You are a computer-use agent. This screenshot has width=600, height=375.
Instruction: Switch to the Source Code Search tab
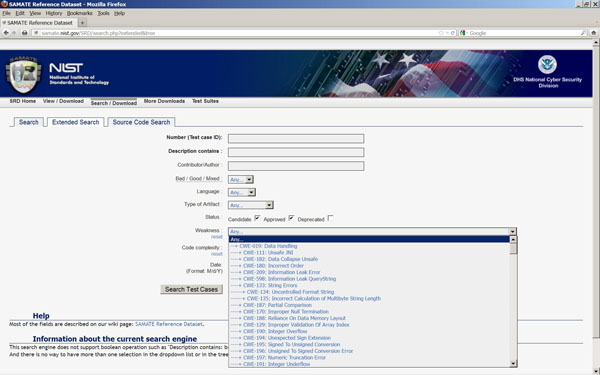pos(141,122)
